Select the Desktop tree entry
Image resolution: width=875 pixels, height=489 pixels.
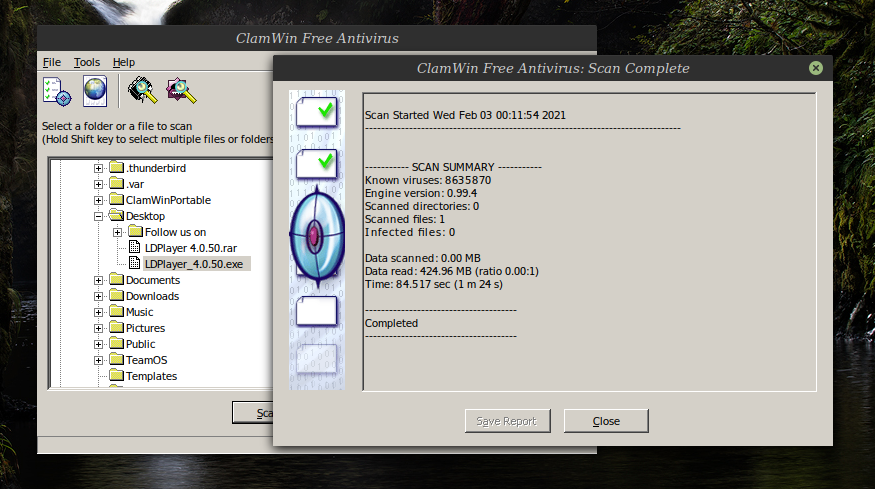(x=145, y=216)
